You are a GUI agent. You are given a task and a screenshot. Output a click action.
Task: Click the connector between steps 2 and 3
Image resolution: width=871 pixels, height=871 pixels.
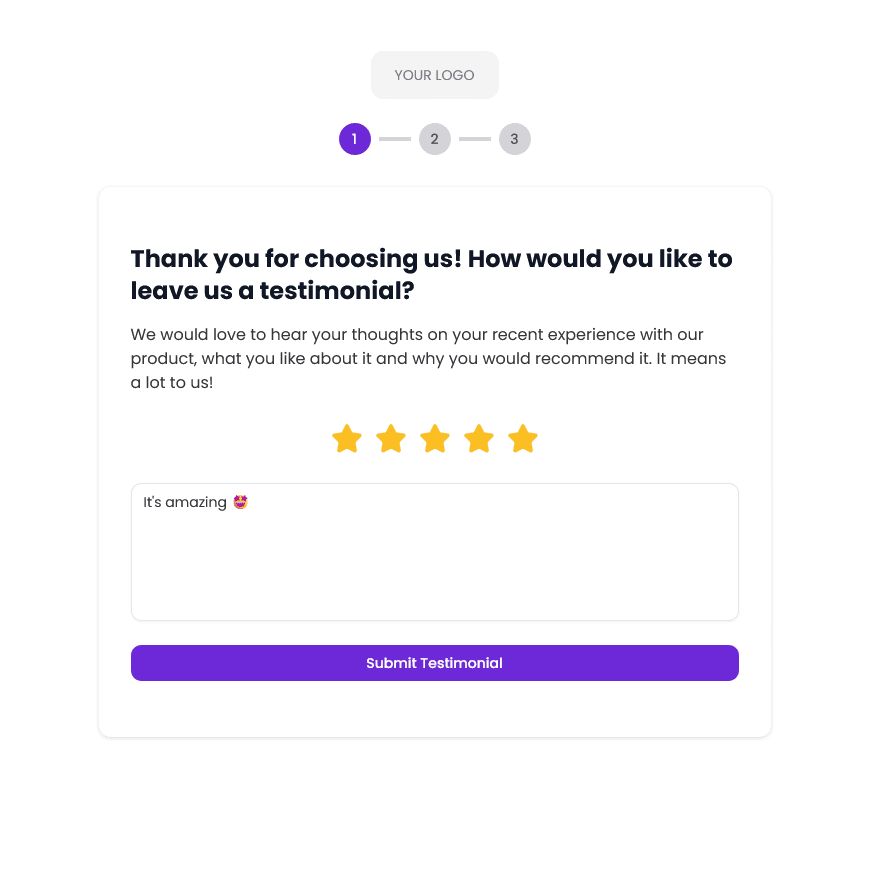click(475, 139)
